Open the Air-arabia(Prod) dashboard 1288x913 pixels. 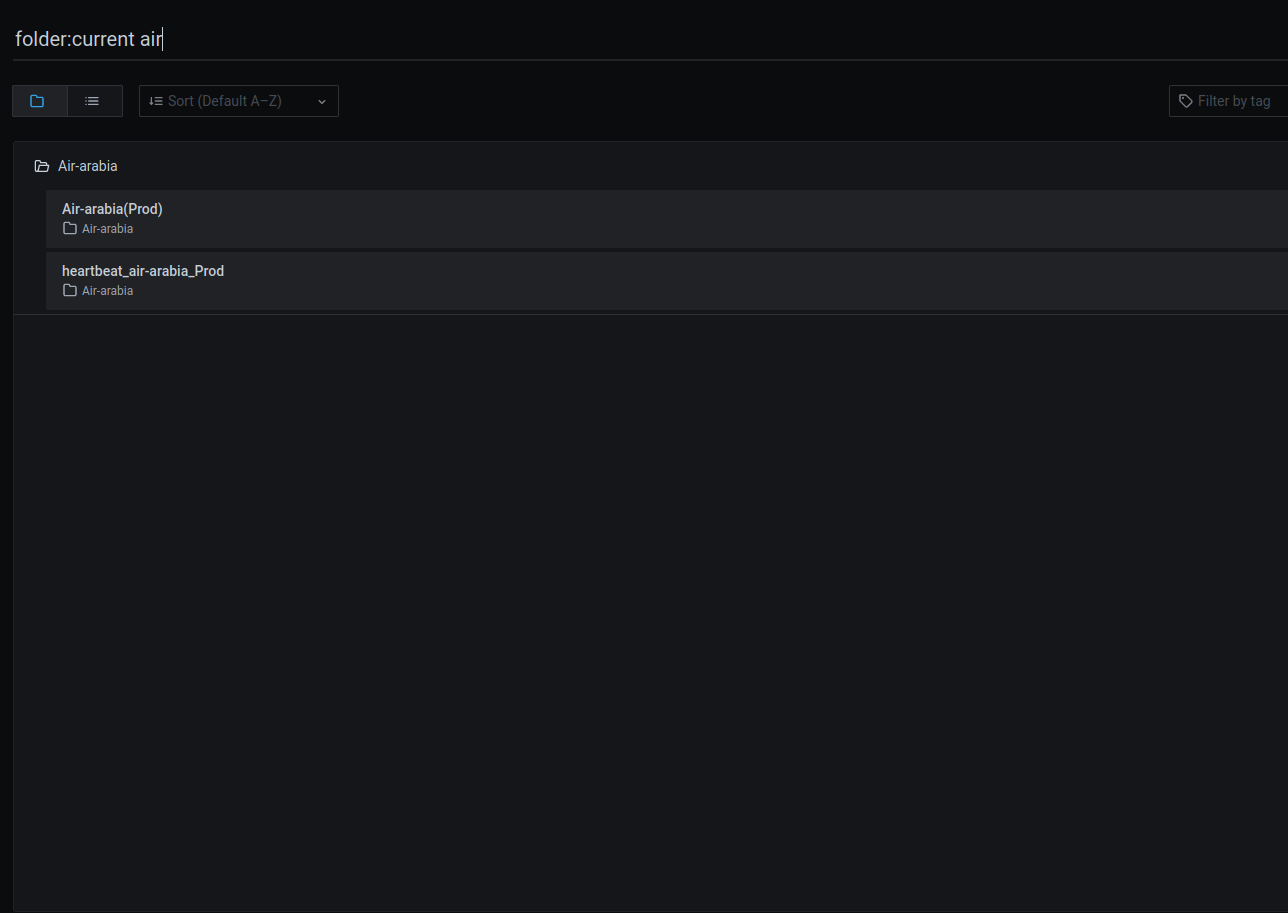point(112,208)
